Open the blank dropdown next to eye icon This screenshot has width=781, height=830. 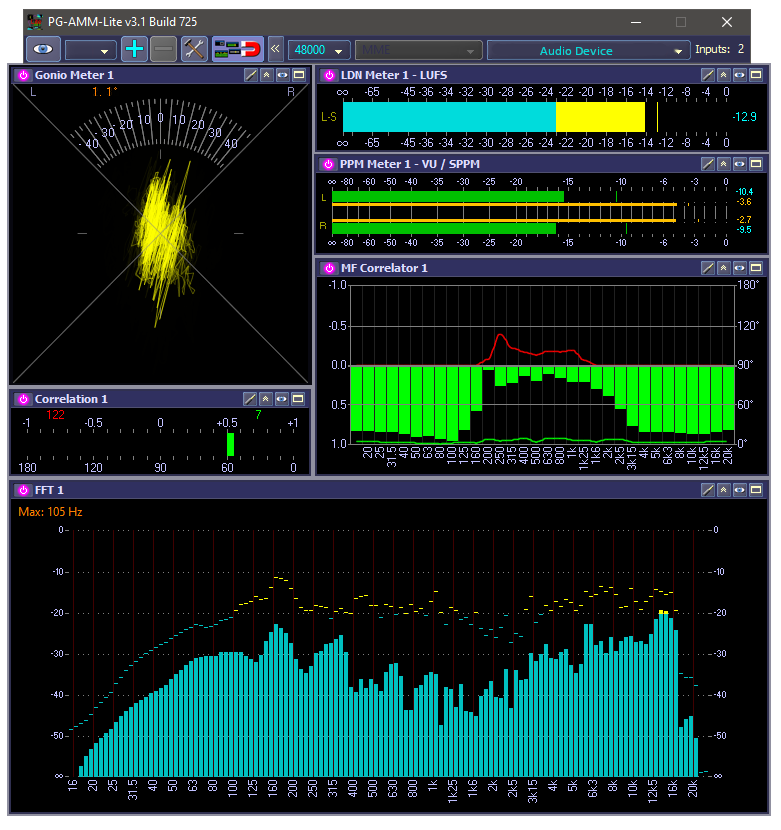tap(90, 50)
